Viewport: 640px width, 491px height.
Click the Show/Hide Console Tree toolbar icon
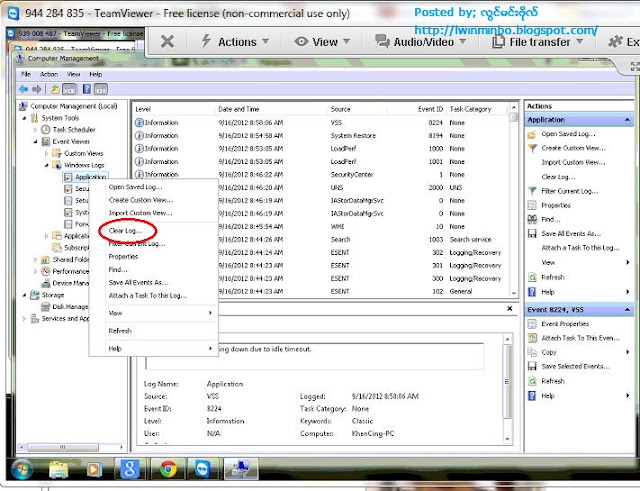click(x=70, y=89)
